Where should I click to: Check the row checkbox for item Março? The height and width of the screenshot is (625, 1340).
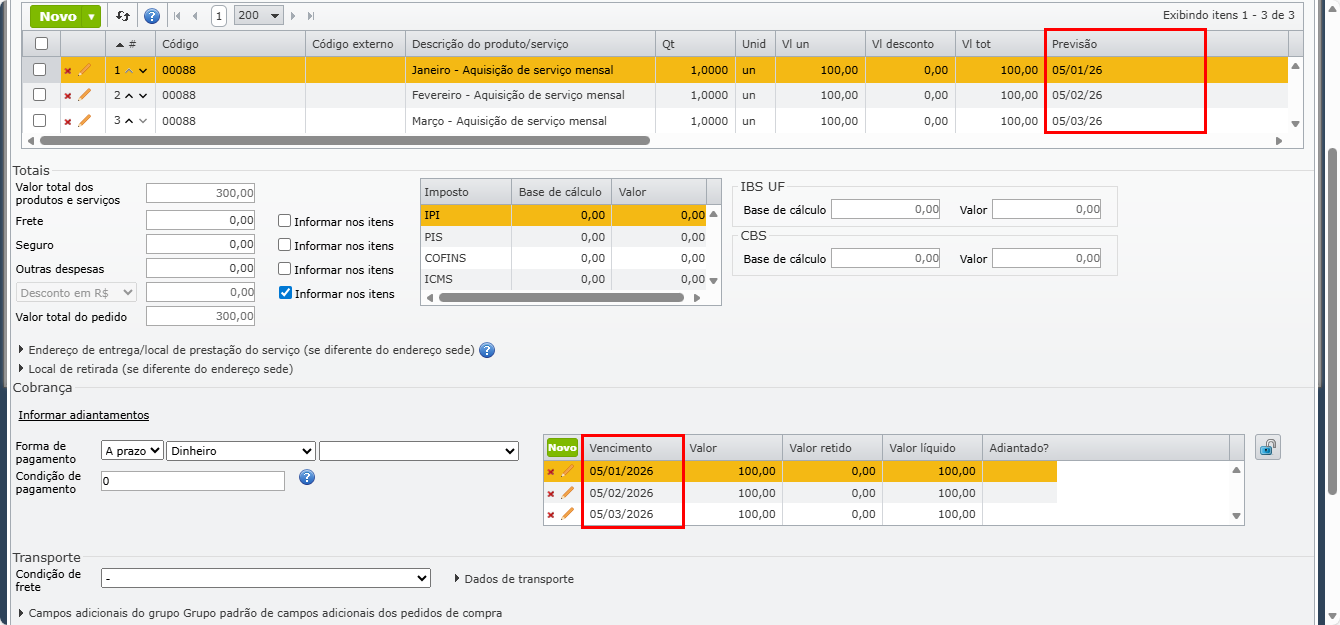click(40, 121)
